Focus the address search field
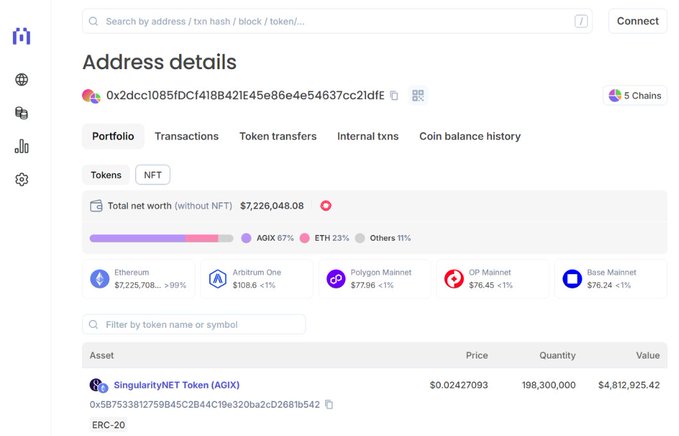The width and height of the screenshot is (679, 436). (x=337, y=21)
